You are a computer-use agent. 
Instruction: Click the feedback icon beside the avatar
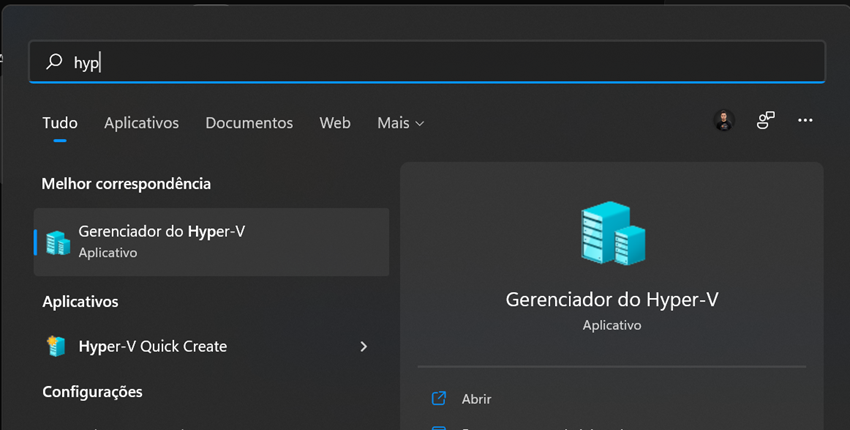[766, 121]
